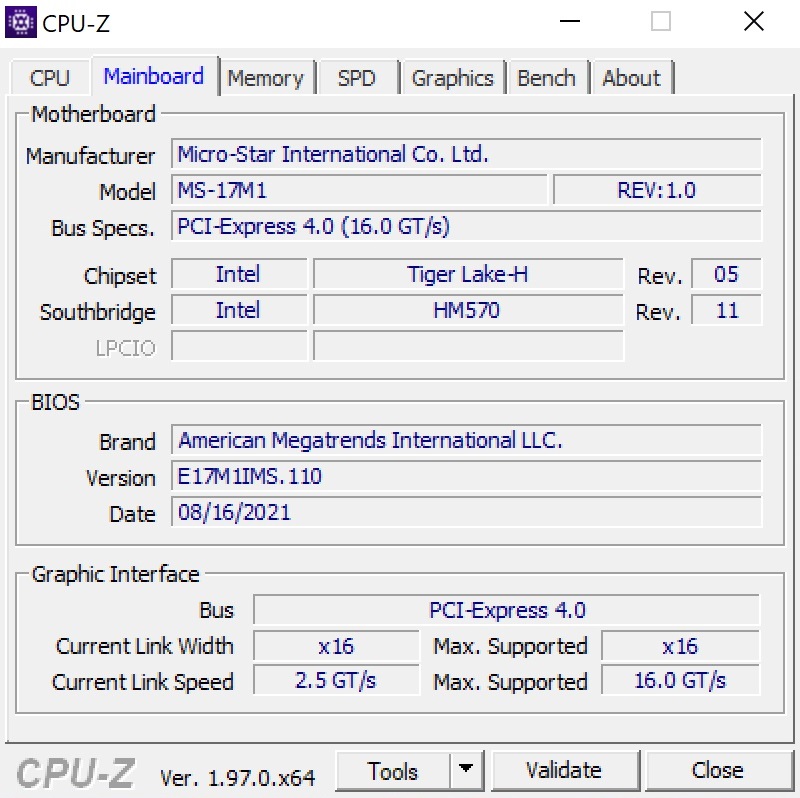Click the Ver. 1.97.0.x64 version text
Image resolution: width=800 pixels, height=798 pixels.
(237, 778)
